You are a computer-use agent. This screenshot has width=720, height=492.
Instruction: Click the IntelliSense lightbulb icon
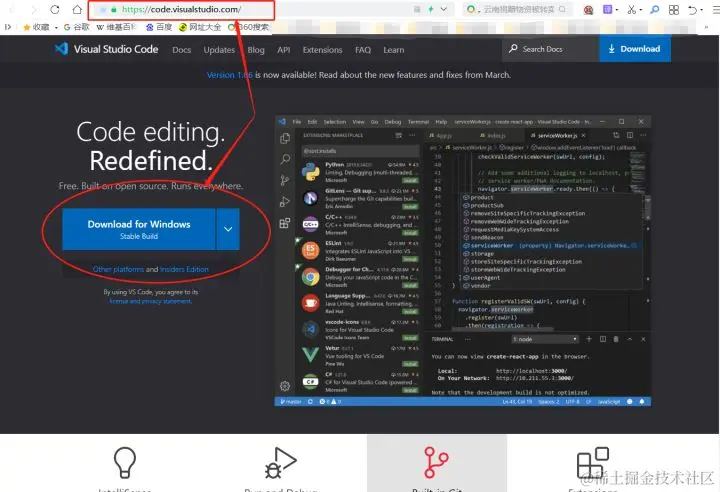tap(124, 463)
